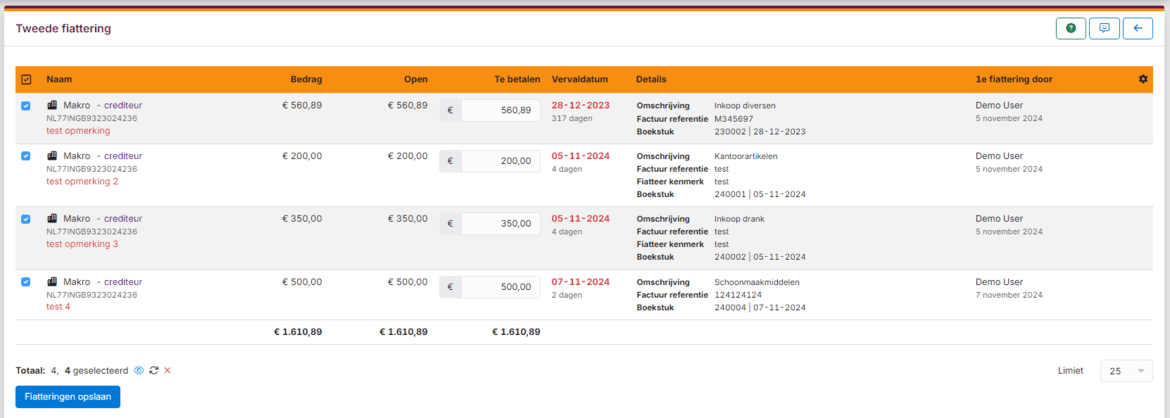Click the company icon in the € 200,00 row
1170x418 pixels.
click(x=52, y=156)
